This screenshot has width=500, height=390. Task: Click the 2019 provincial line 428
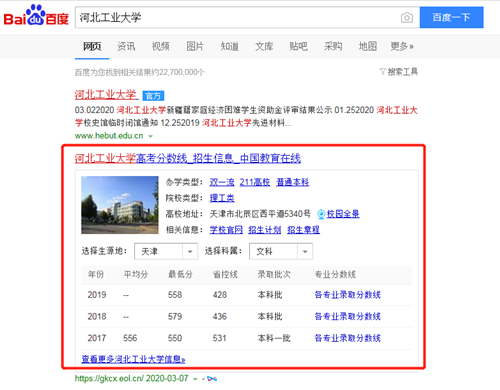coord(220,295)
